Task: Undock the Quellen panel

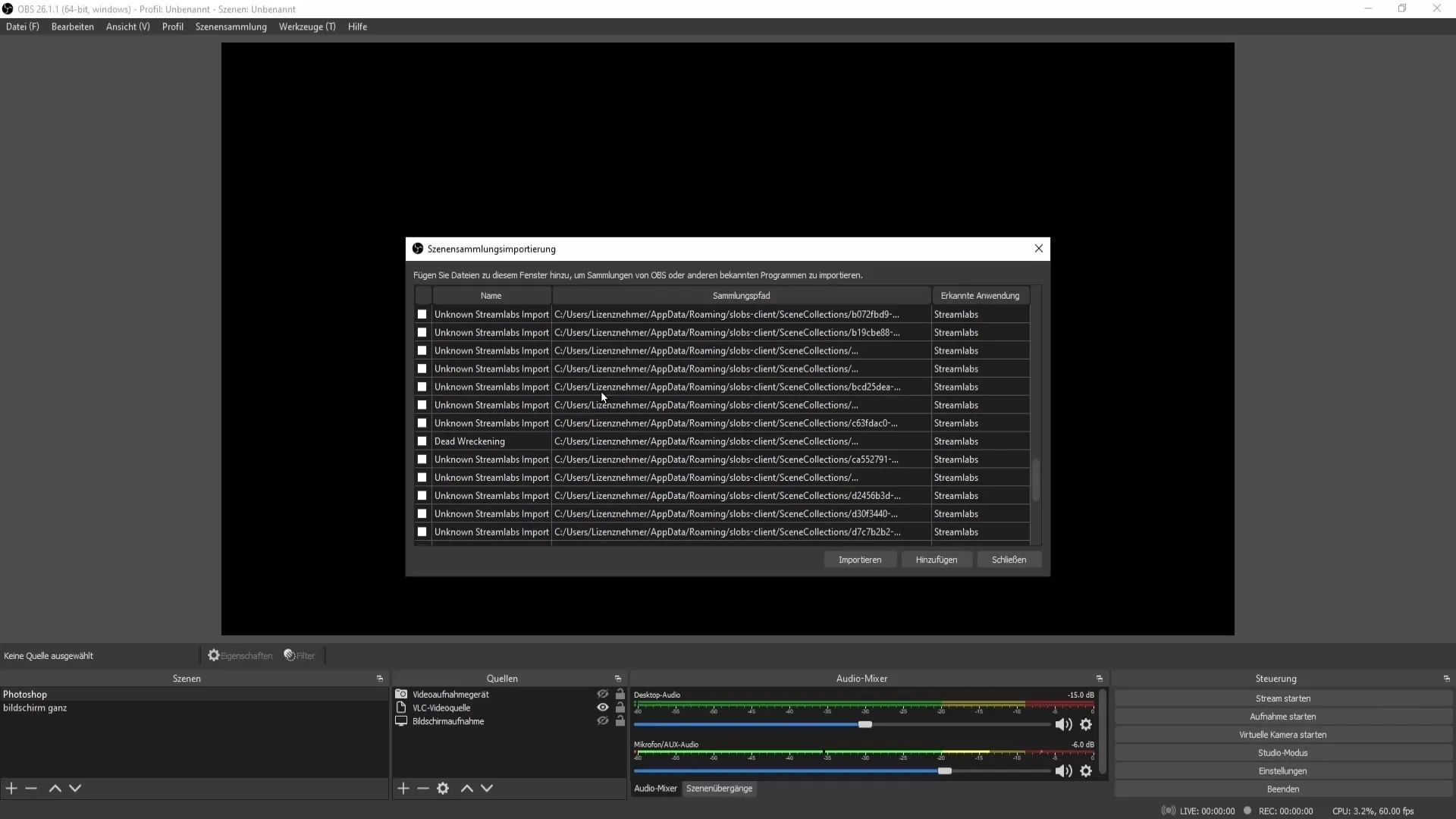Action: [618, 679]
